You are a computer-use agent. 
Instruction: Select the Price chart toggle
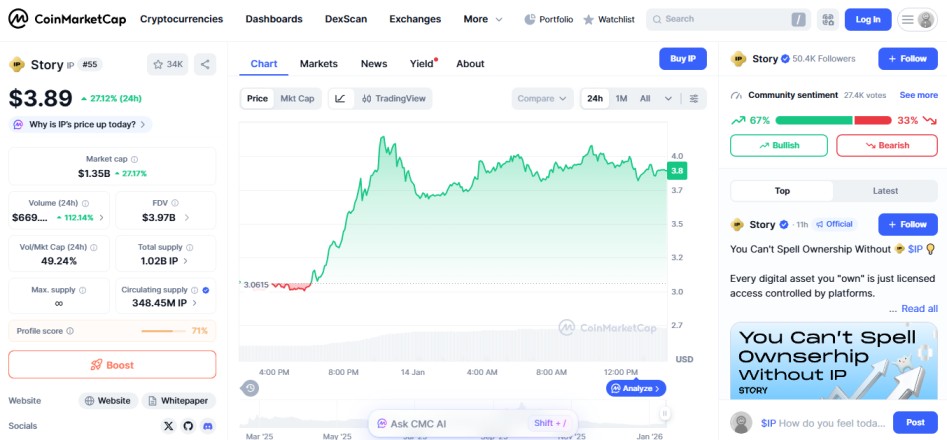(x=257, y=98)
